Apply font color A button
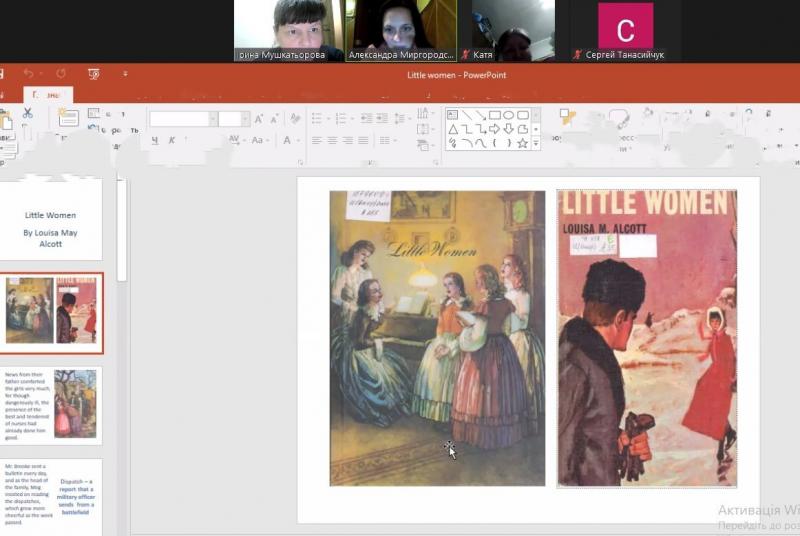800x536 pixels. click(287, 140)
